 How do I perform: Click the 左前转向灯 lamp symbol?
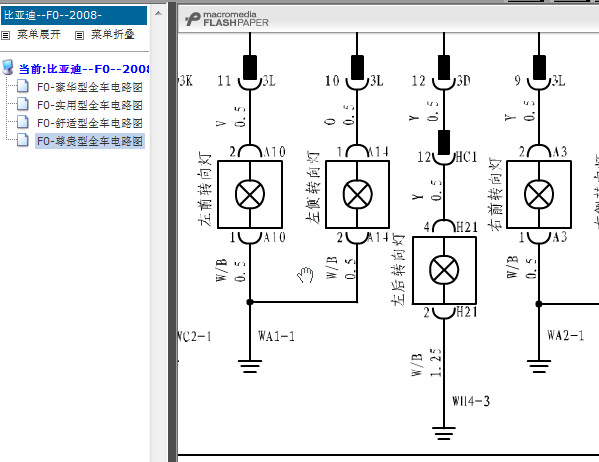[250, 195]
